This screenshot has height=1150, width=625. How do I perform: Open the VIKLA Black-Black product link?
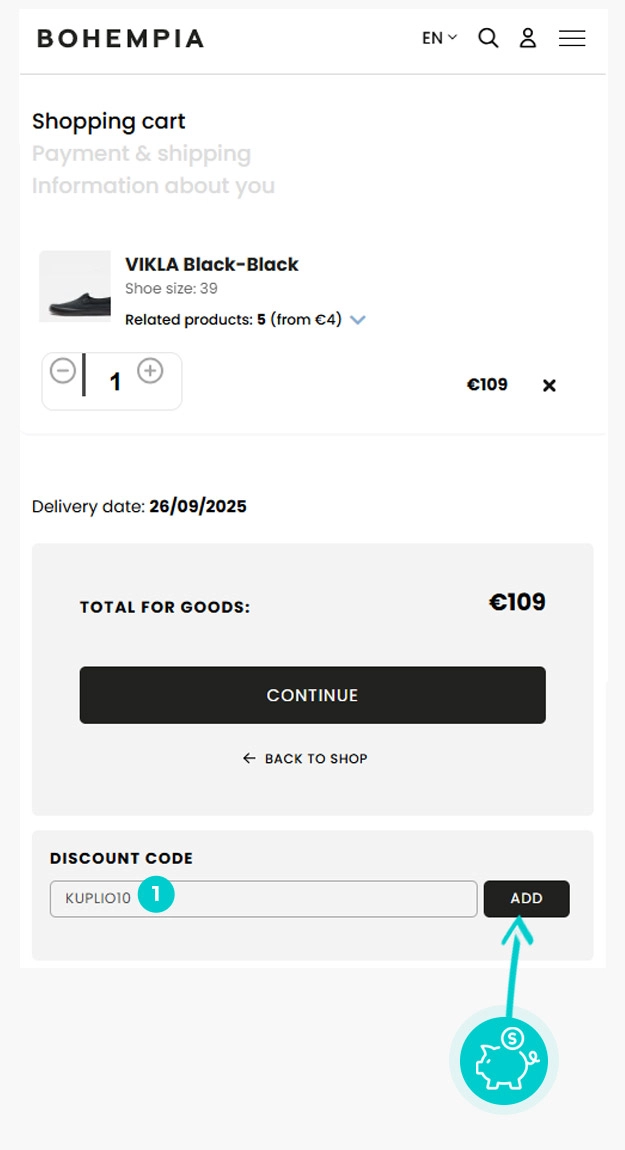pyautogui.click(x=211, y=264)
